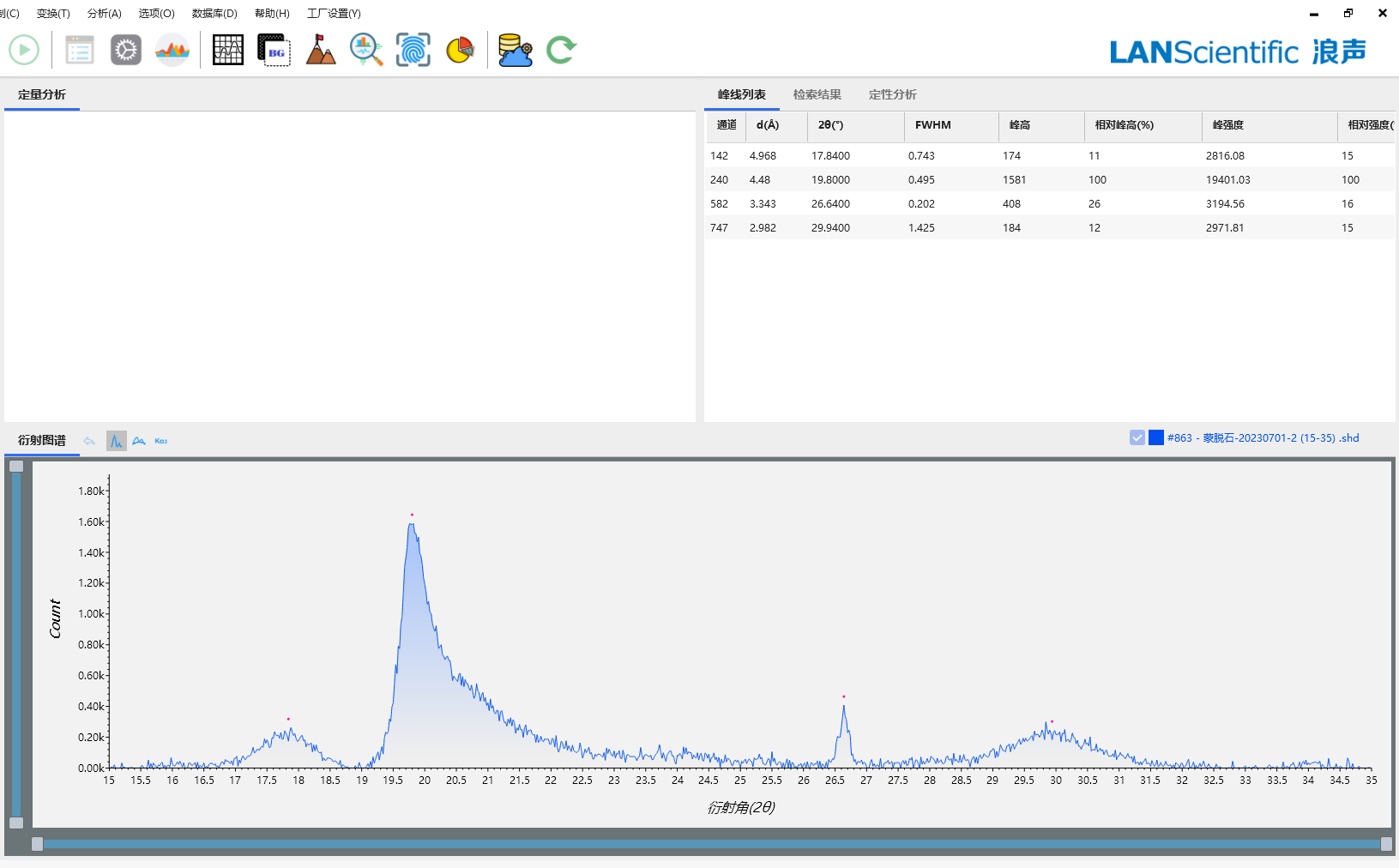Switch to the 定性分析 tab
The width and height of the screenshot is (1399, 868).
(892, 95)
